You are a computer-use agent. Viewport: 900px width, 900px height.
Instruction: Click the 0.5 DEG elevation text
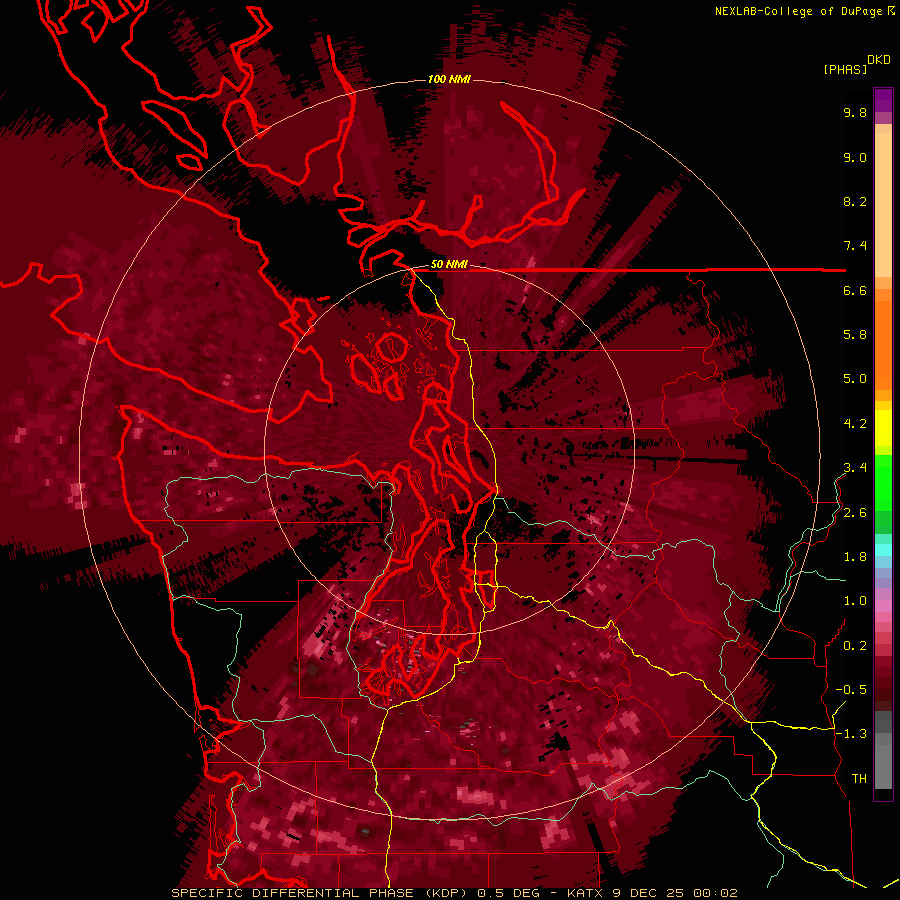[507, 893]
